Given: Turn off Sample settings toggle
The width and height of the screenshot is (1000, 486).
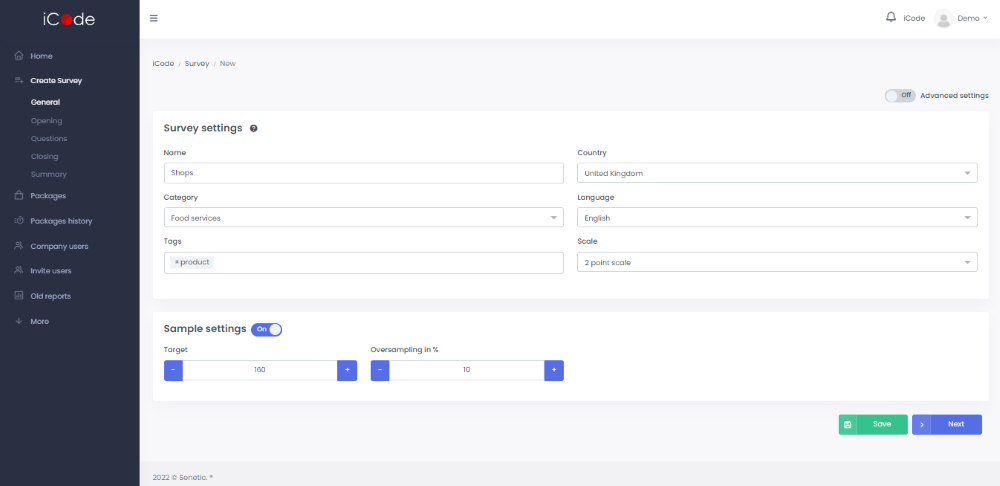Looking at the screenshot, I should point(267,329).
